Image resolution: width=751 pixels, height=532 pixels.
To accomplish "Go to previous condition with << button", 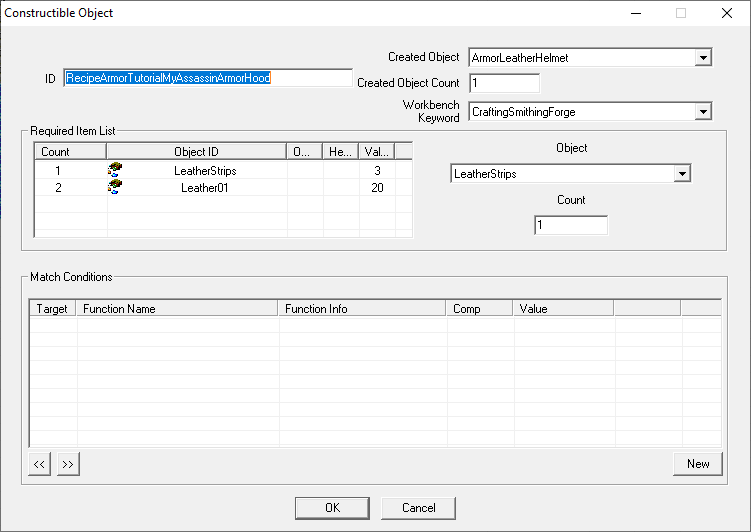I will 39,464.
